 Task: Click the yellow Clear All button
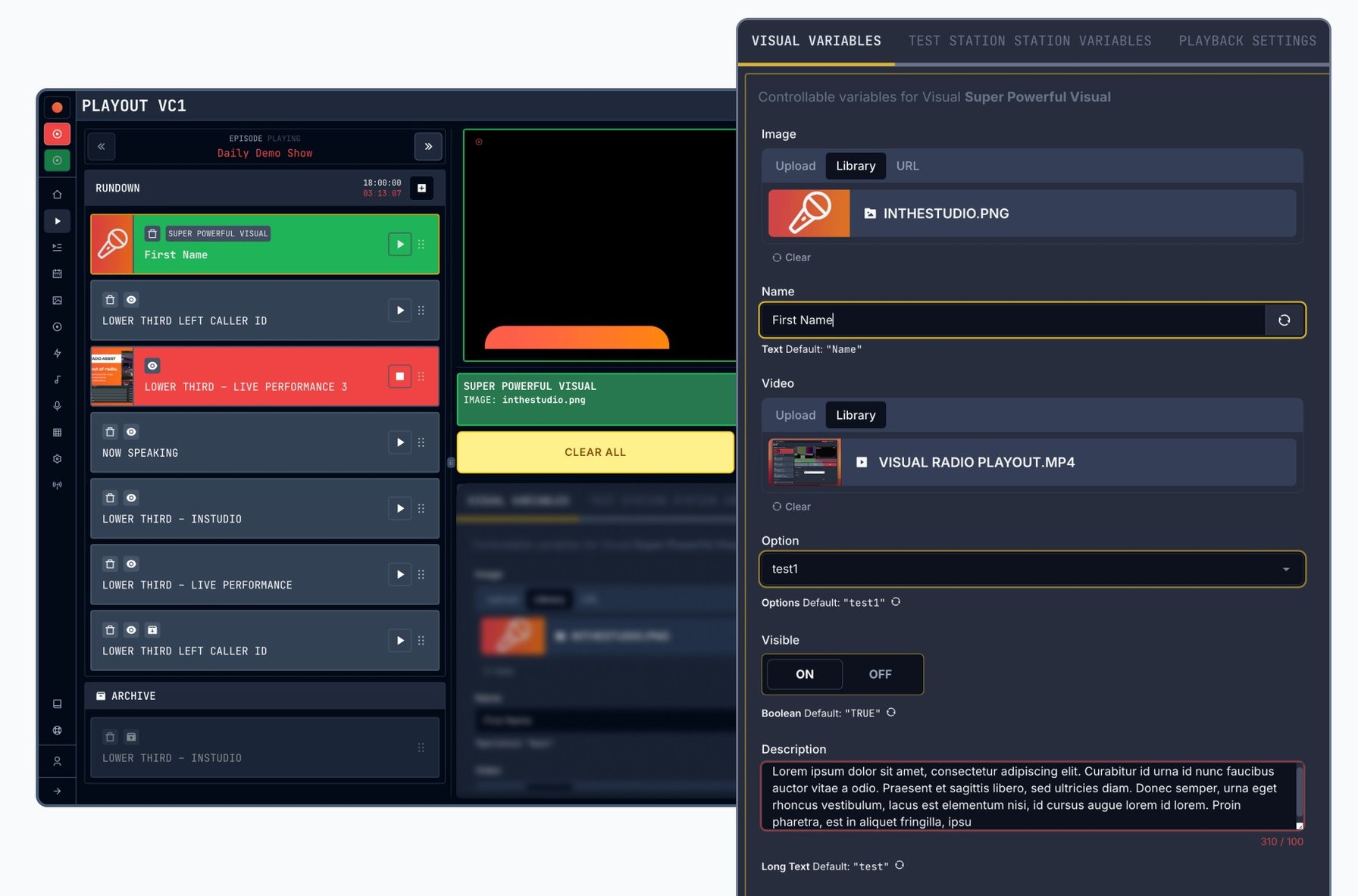[x=595, y=452]
